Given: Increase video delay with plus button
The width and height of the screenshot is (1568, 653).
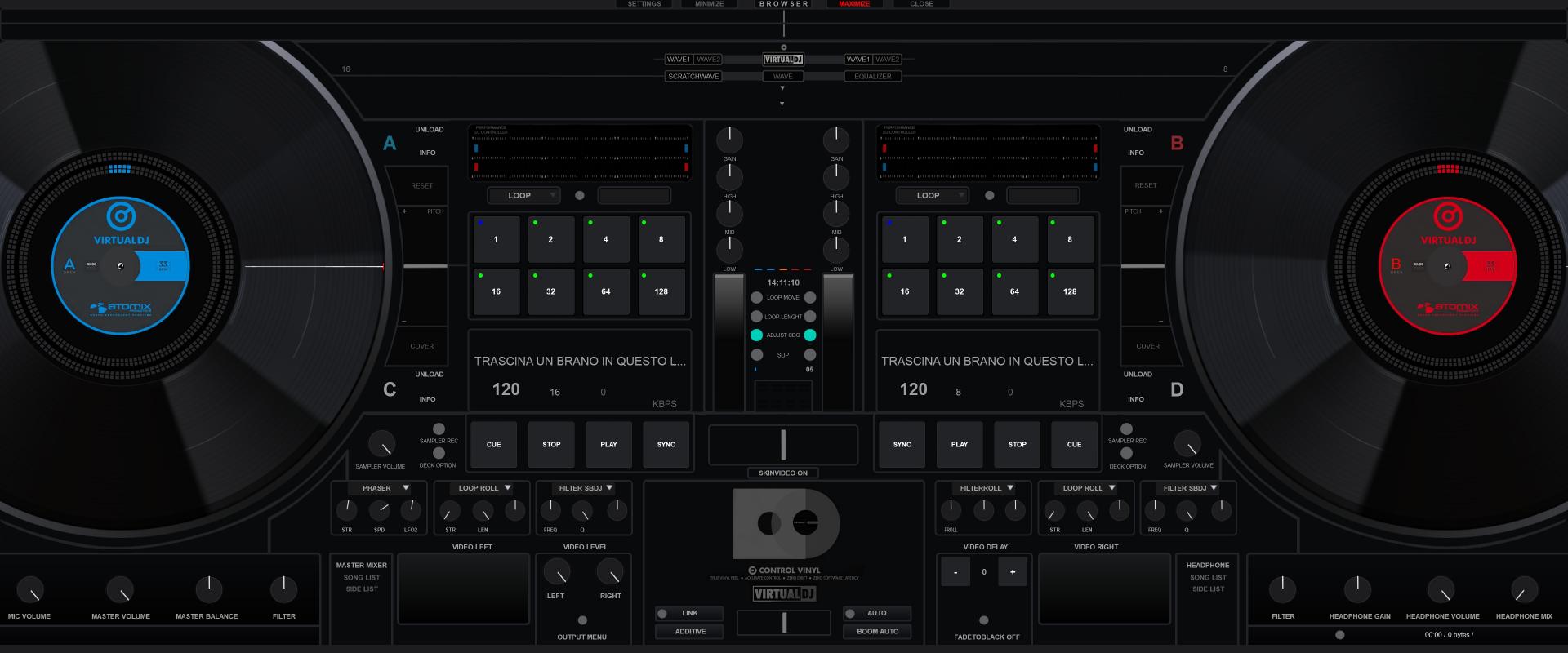Looking at the screenshot, I should click(1013, 572).
